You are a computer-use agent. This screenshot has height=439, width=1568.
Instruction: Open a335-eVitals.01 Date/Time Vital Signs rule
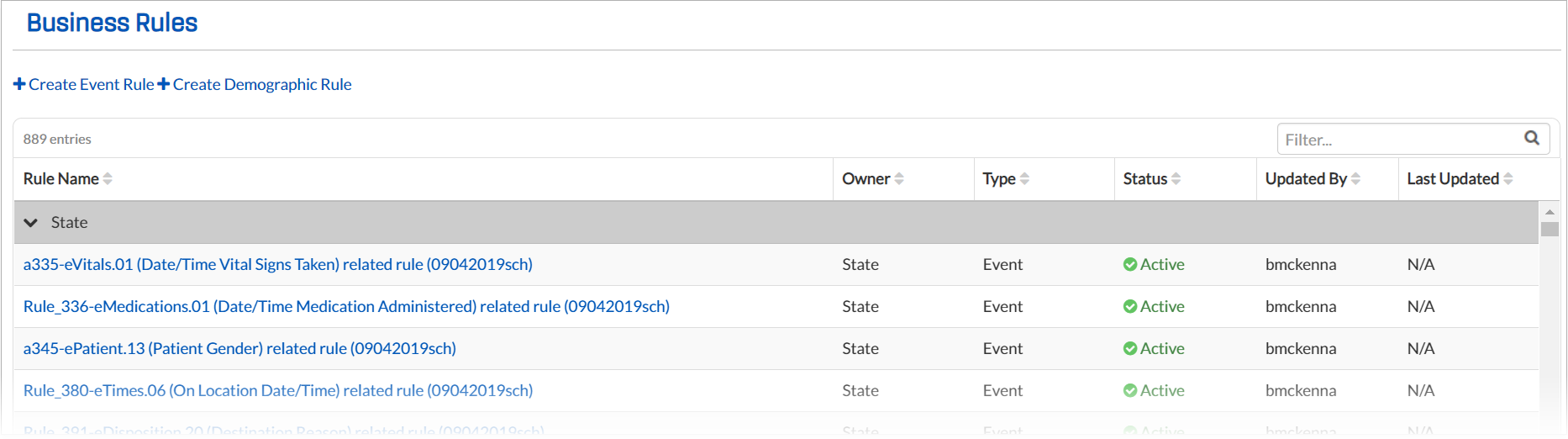(278, 264)
